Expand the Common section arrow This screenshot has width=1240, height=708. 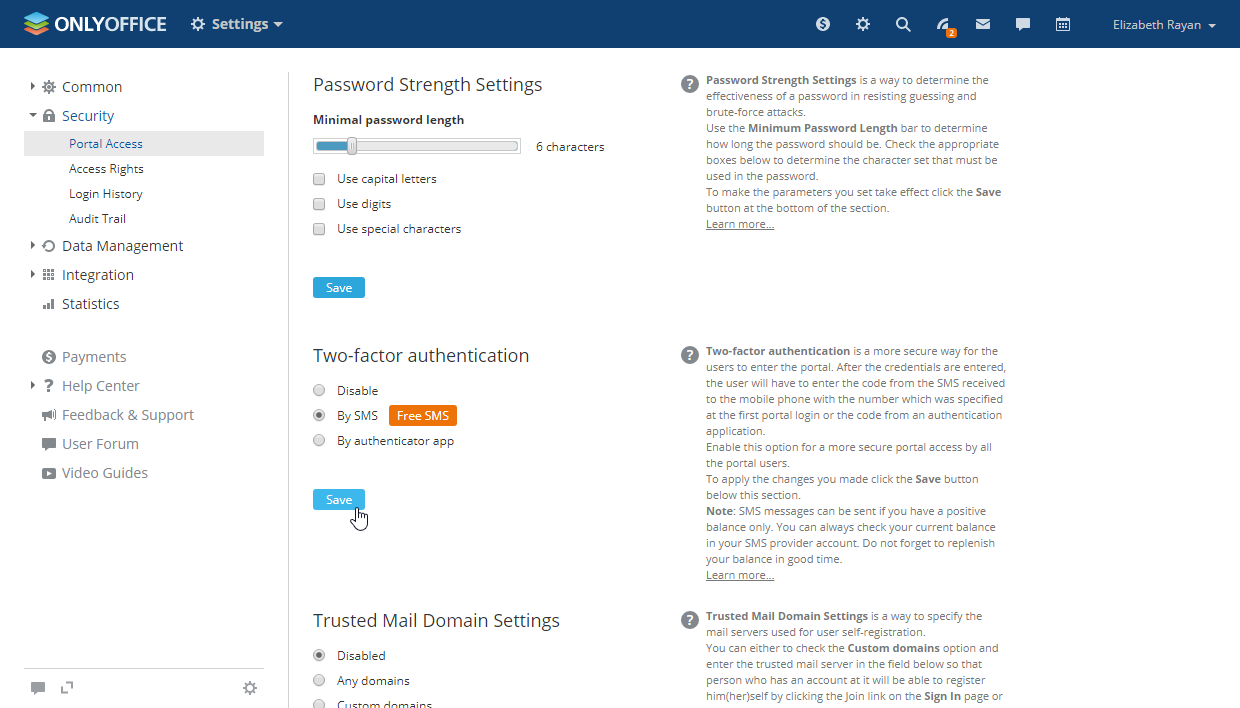coord(32,87)
